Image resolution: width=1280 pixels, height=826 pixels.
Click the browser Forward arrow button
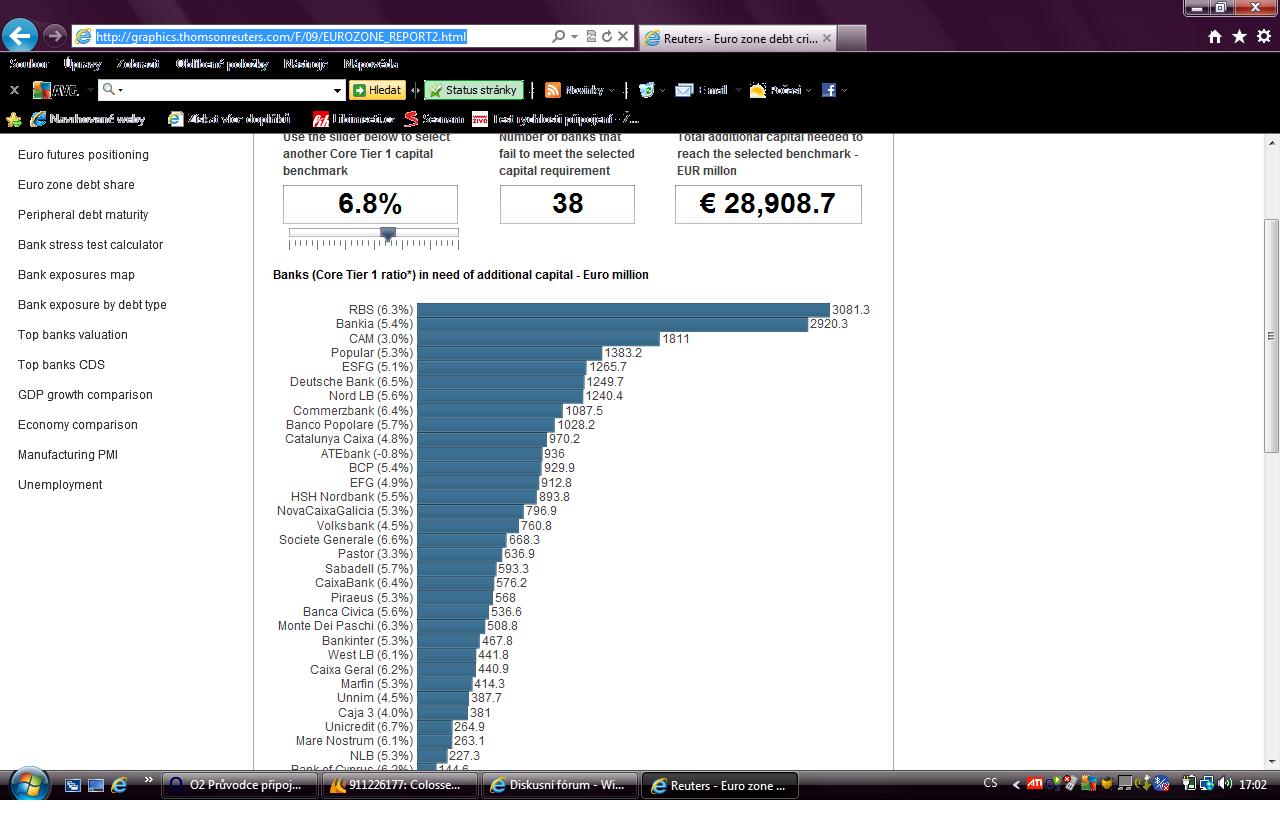(x=55, y=36)
